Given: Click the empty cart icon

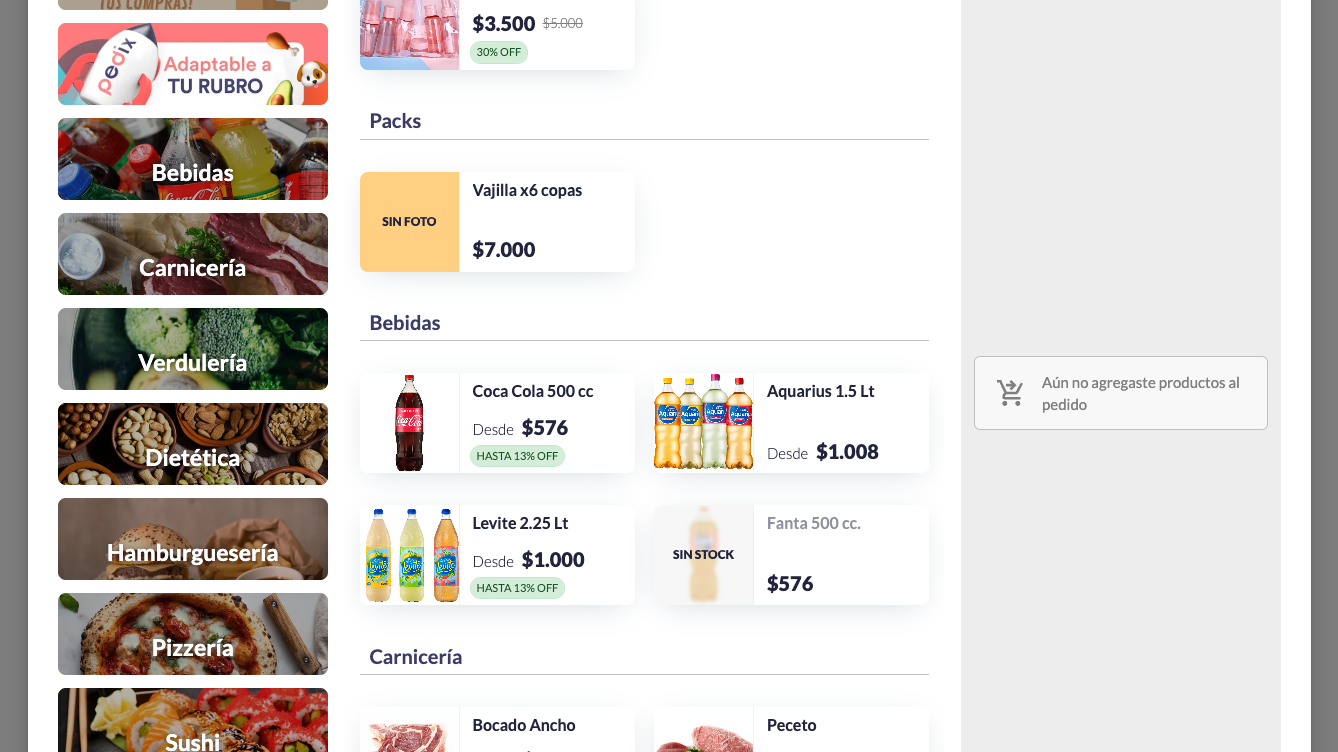Looking at the screenshot, I should [x=1011, y=393].
